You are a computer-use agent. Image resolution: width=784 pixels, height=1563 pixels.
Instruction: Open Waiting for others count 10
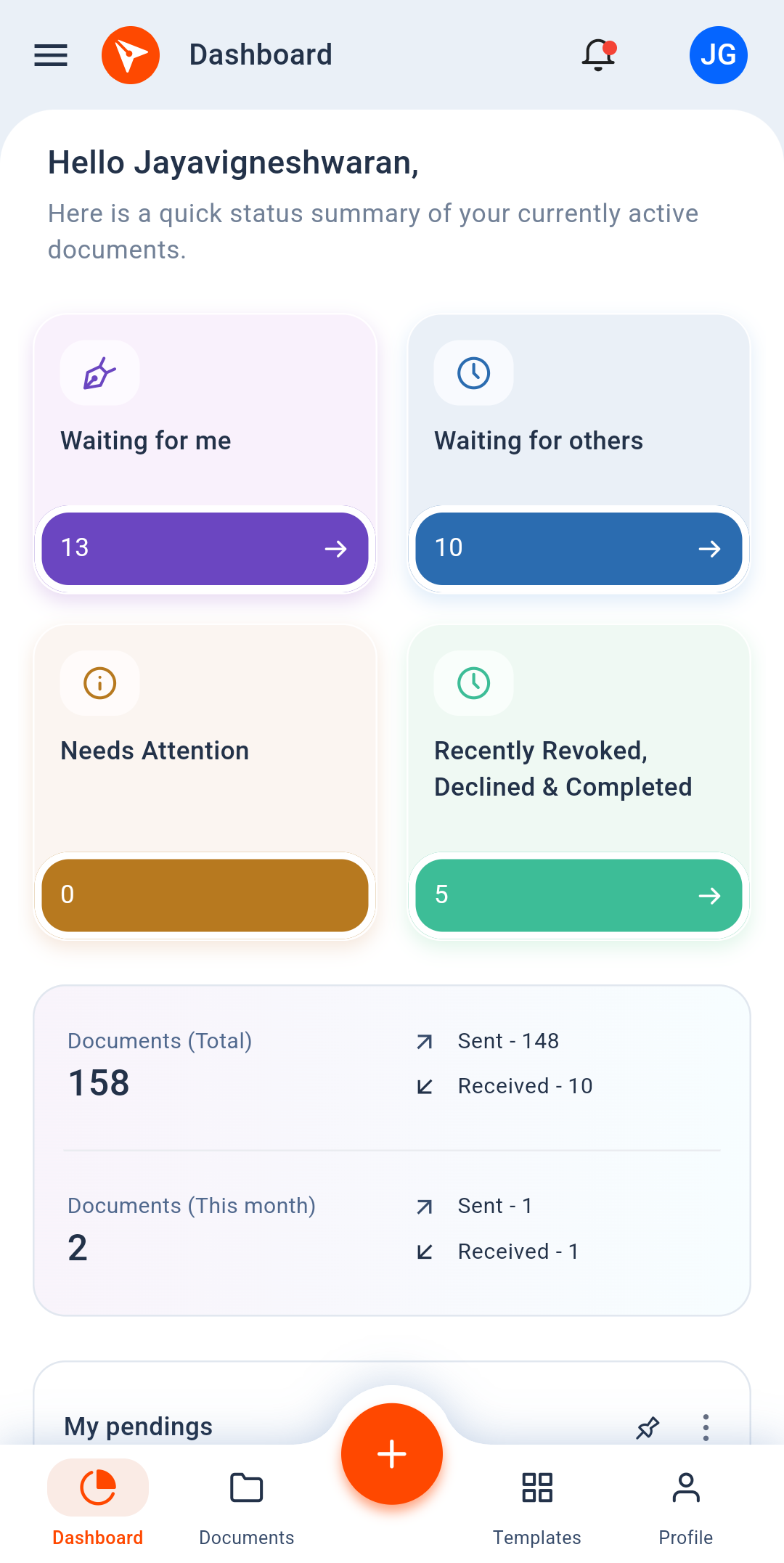coord(578,550)
